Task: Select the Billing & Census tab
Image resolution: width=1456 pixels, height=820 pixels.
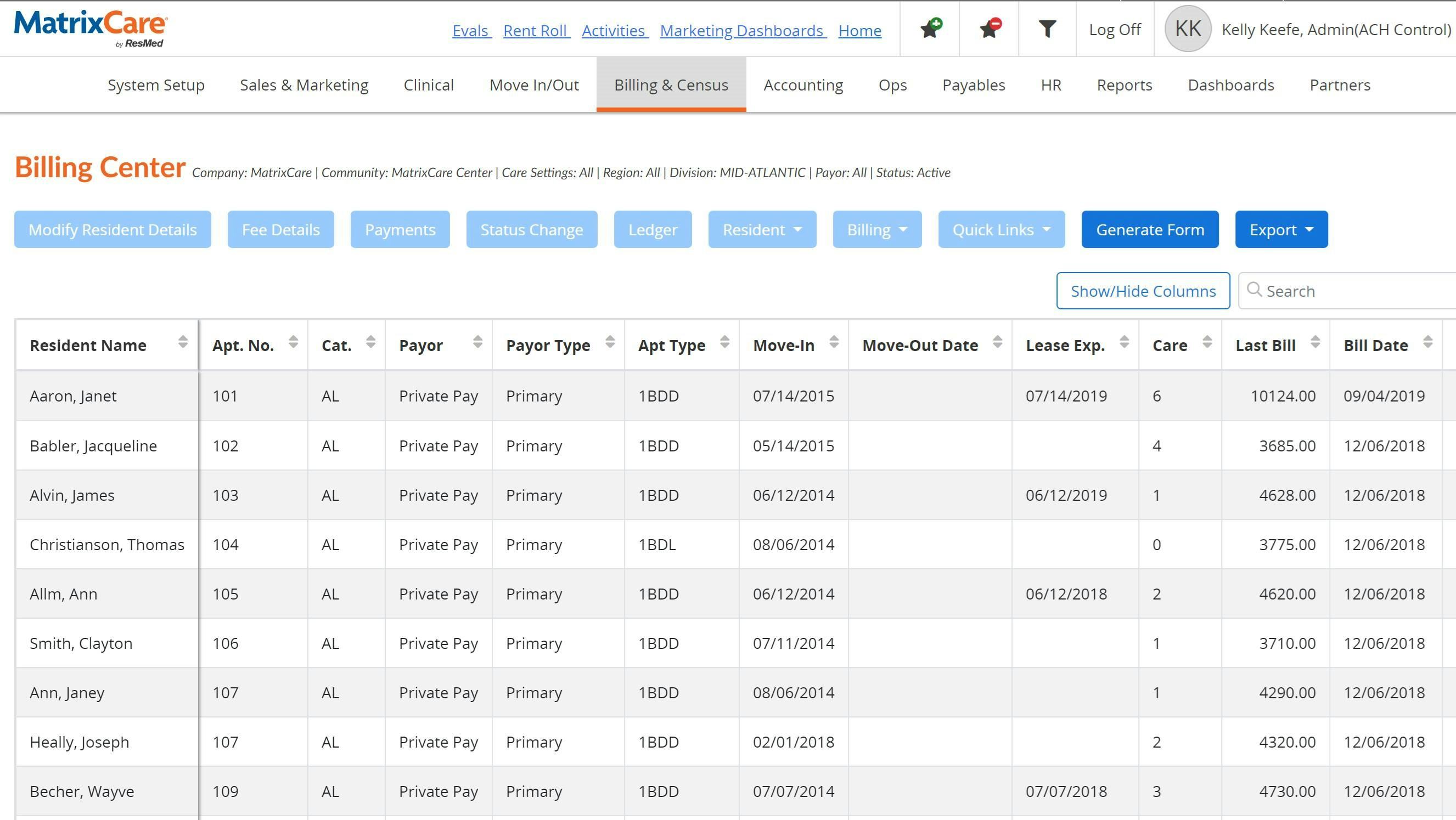Action: (670, 84)
